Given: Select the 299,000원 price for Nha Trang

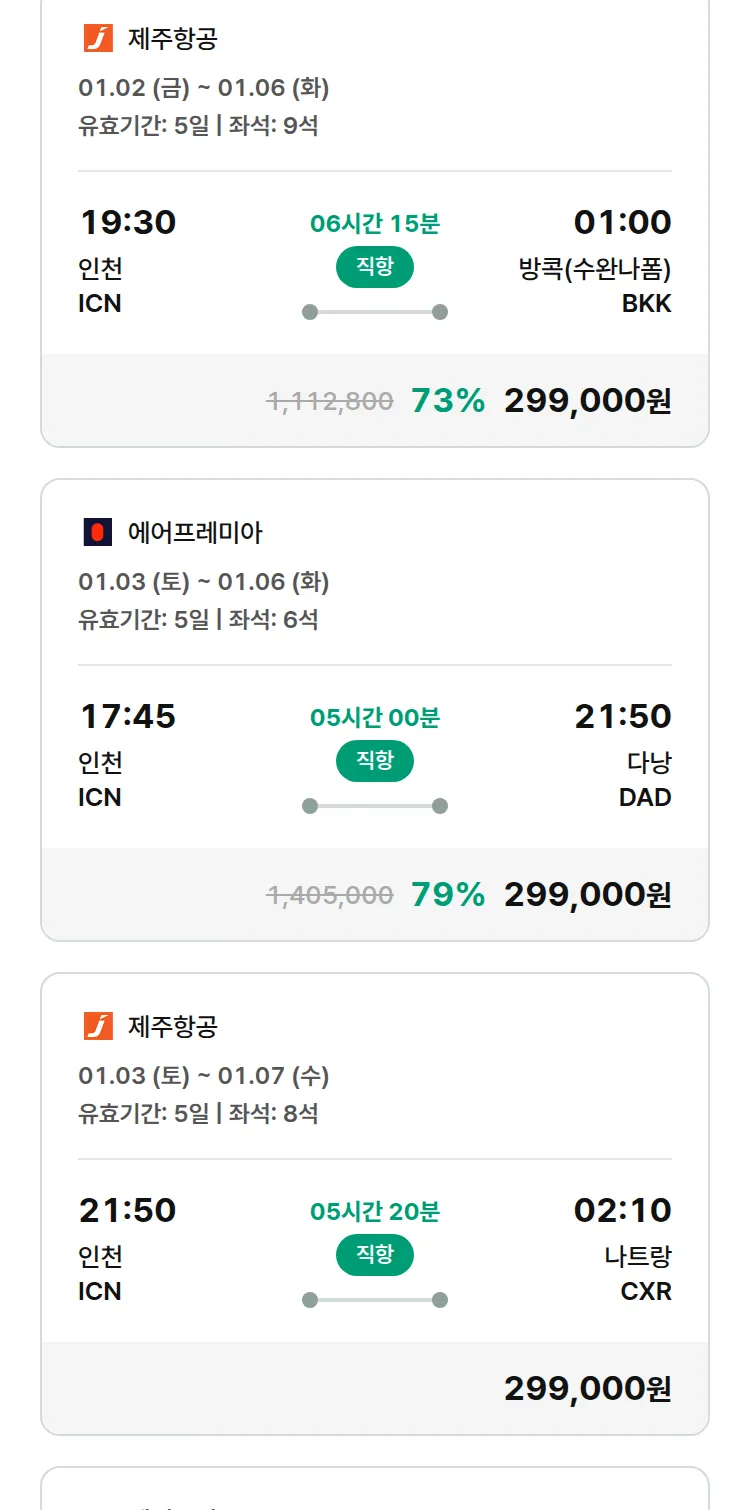Looking at the screenshot, I should click(x=587, y=1389).
